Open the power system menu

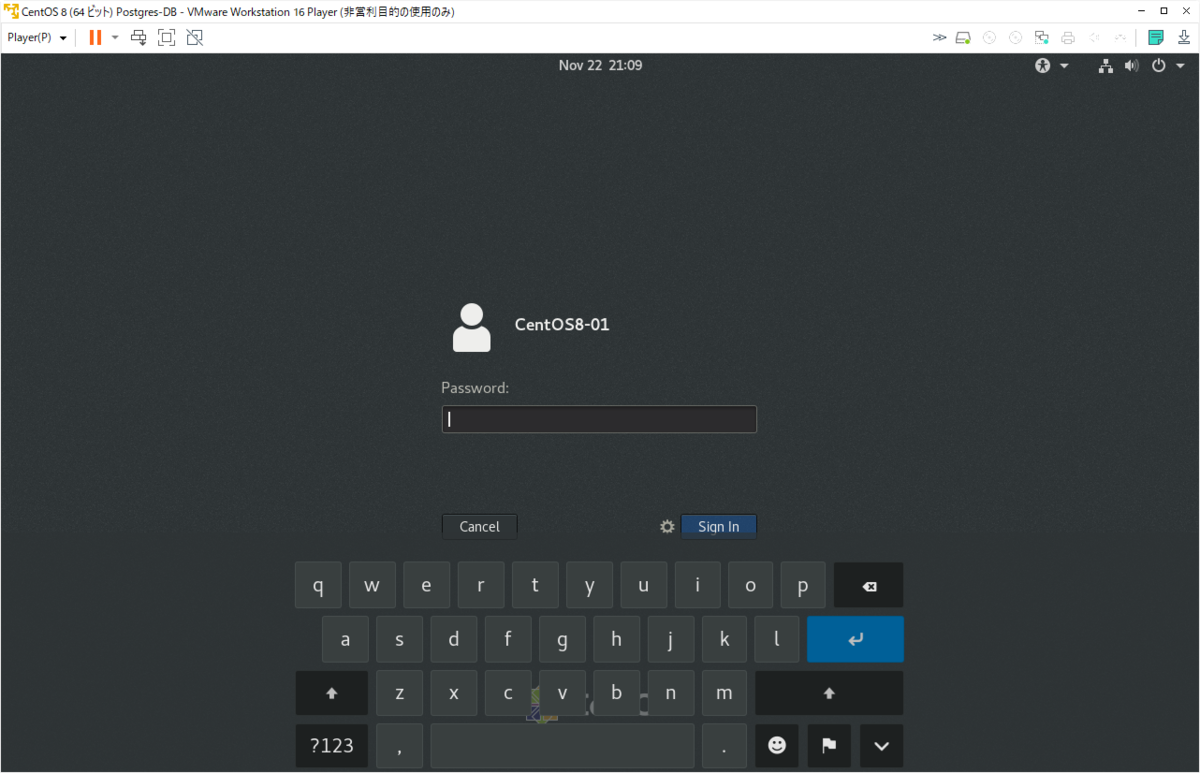[x=1167, y=66]
